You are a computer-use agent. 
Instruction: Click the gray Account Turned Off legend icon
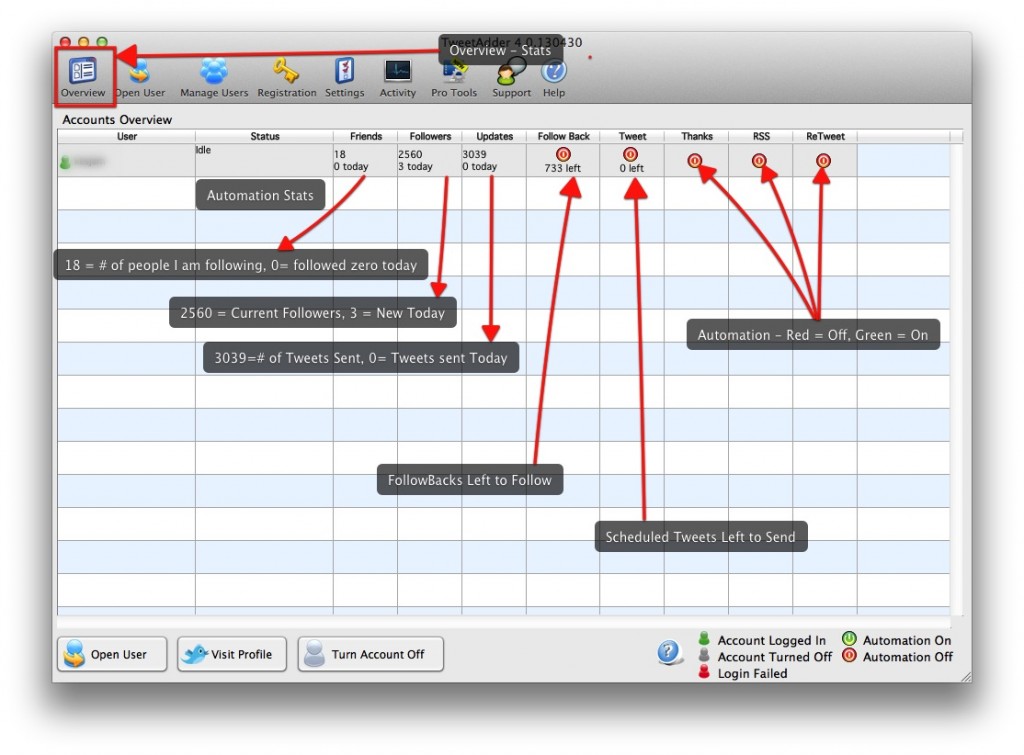click(703, 654)
